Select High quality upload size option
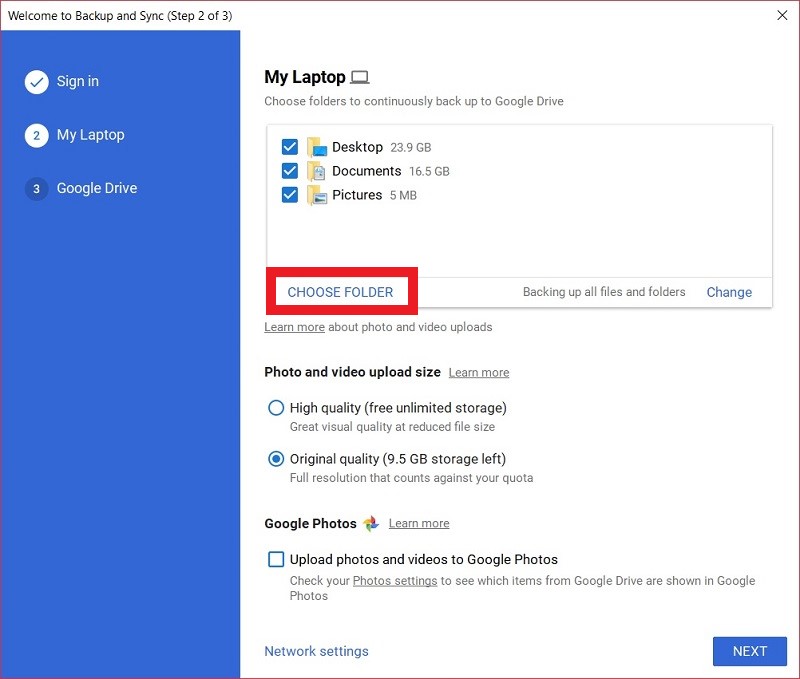This screenshot has height=679, width=800. coord(276,408)
